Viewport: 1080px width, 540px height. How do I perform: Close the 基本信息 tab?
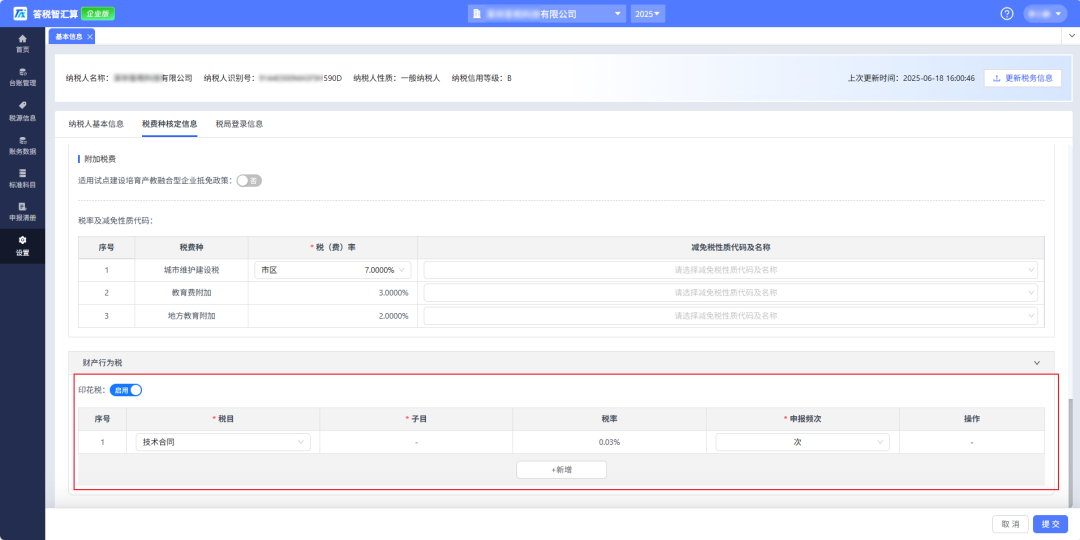pos(90,37)
